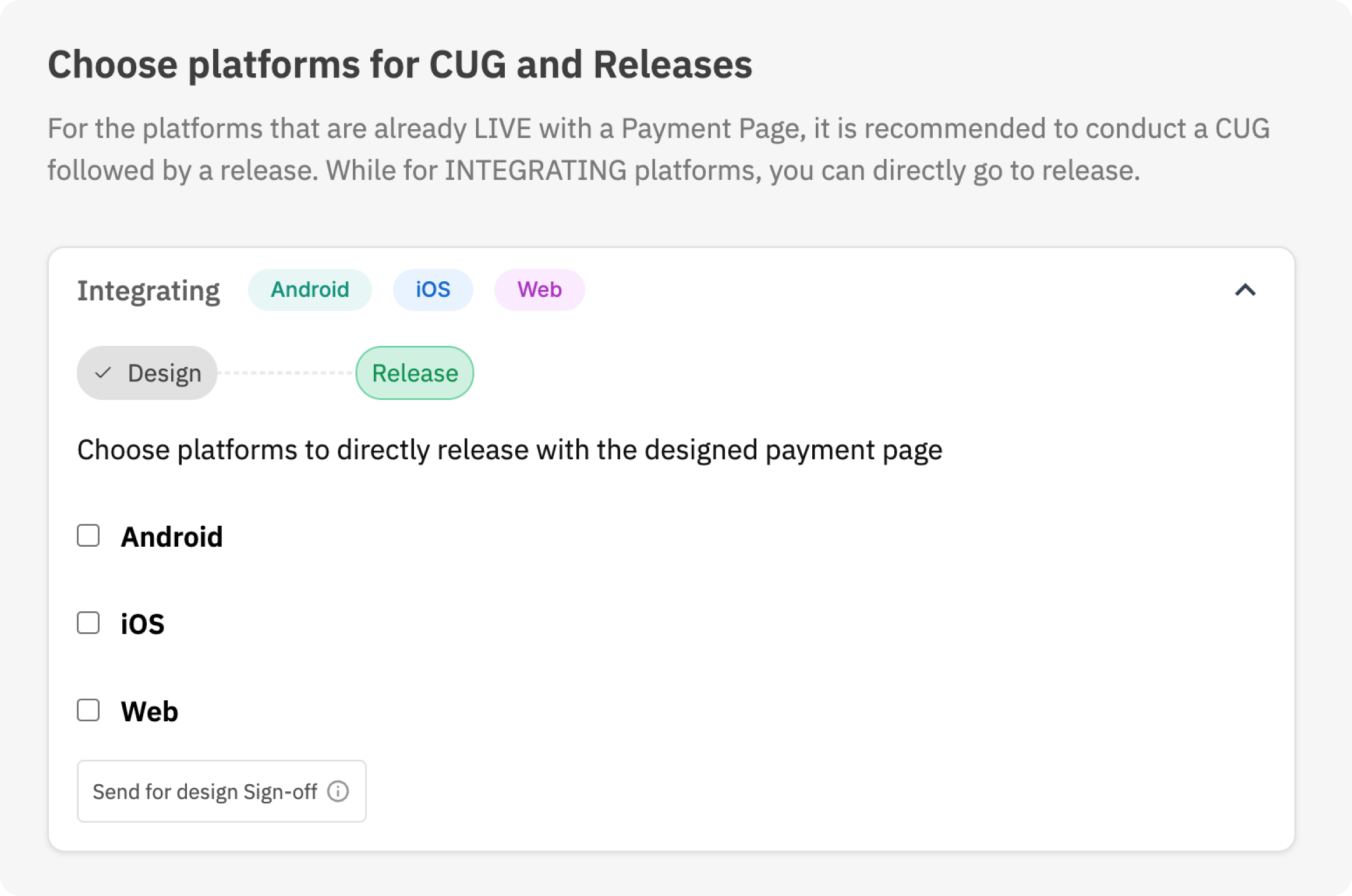Click the Integrating section heading
This screenshot has height=896, width=1352.
[x=148, y=291]
